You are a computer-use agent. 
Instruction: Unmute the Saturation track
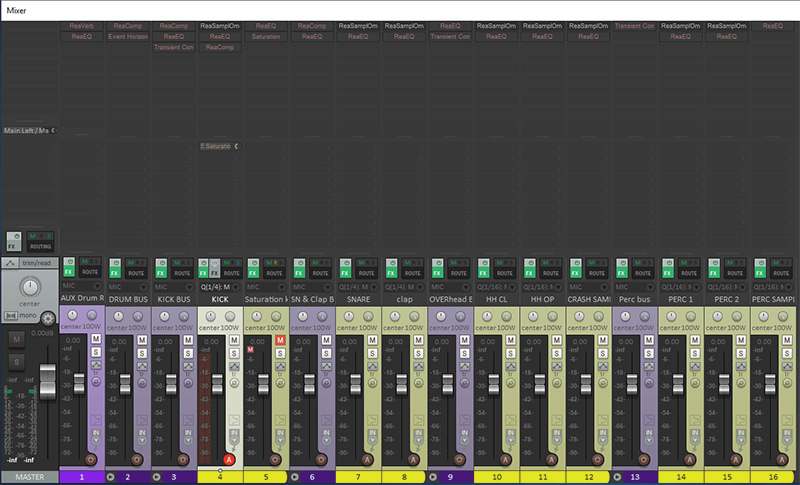click(280, 340)
